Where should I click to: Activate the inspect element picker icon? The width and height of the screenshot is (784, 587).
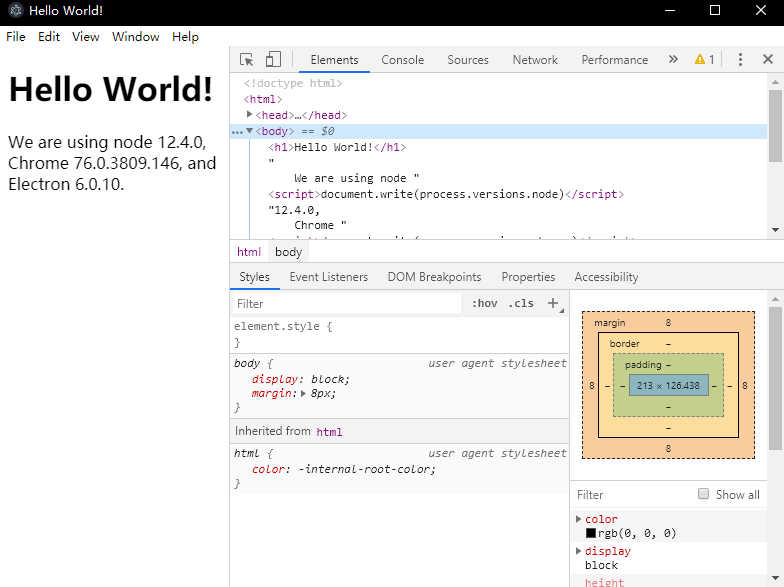tap(247, 60)
